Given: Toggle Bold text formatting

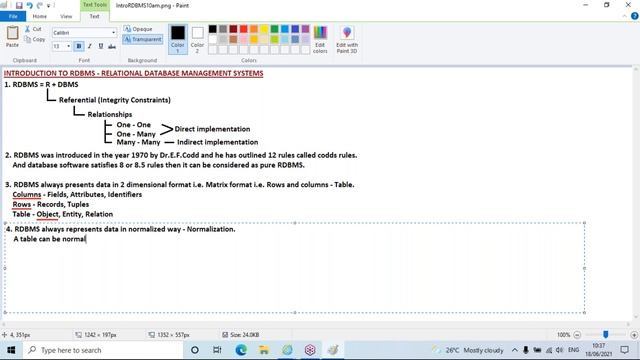Looking at the screenshot, I should tap(79, 46).
